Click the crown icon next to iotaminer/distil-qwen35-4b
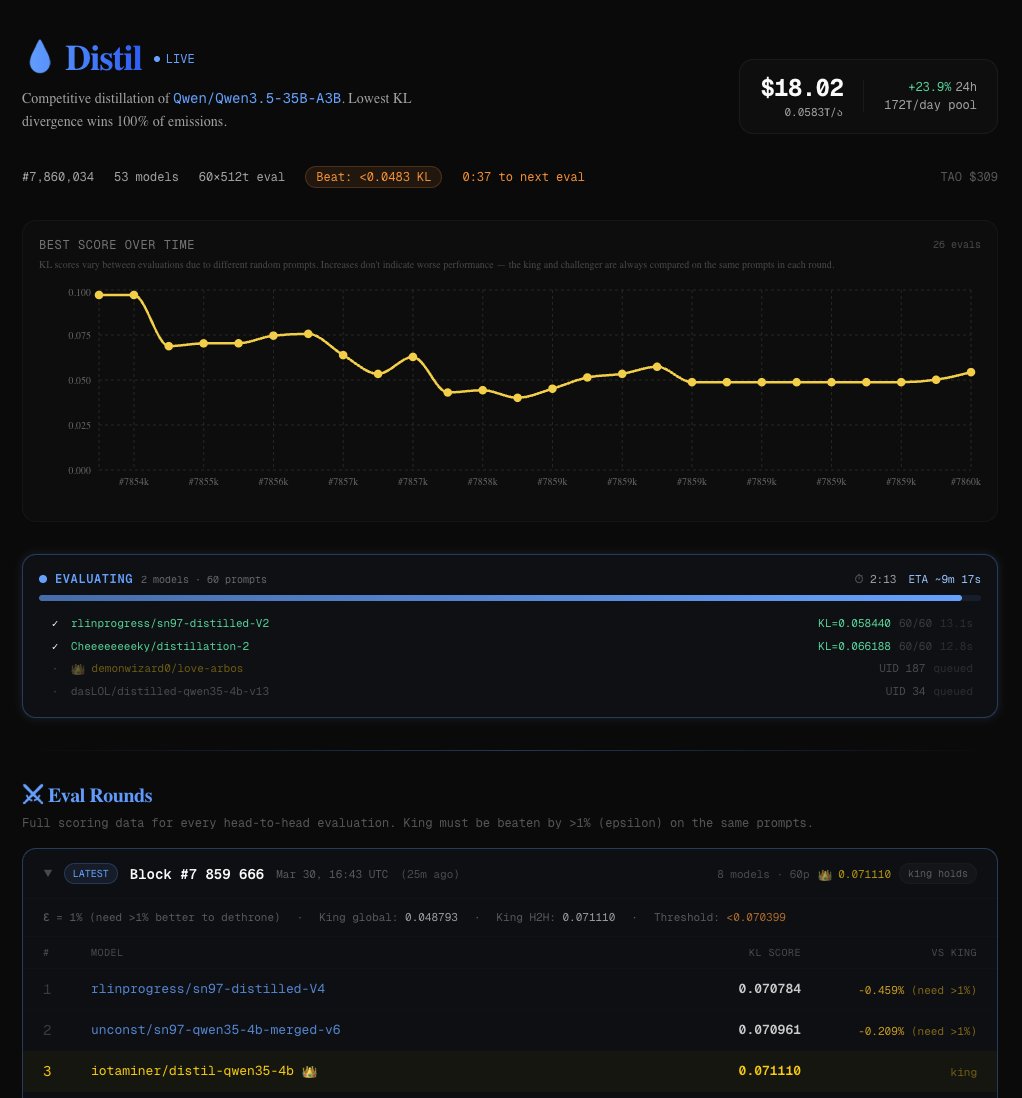This screenshot has width=1022, height=1098. (x=309, y=1071)
